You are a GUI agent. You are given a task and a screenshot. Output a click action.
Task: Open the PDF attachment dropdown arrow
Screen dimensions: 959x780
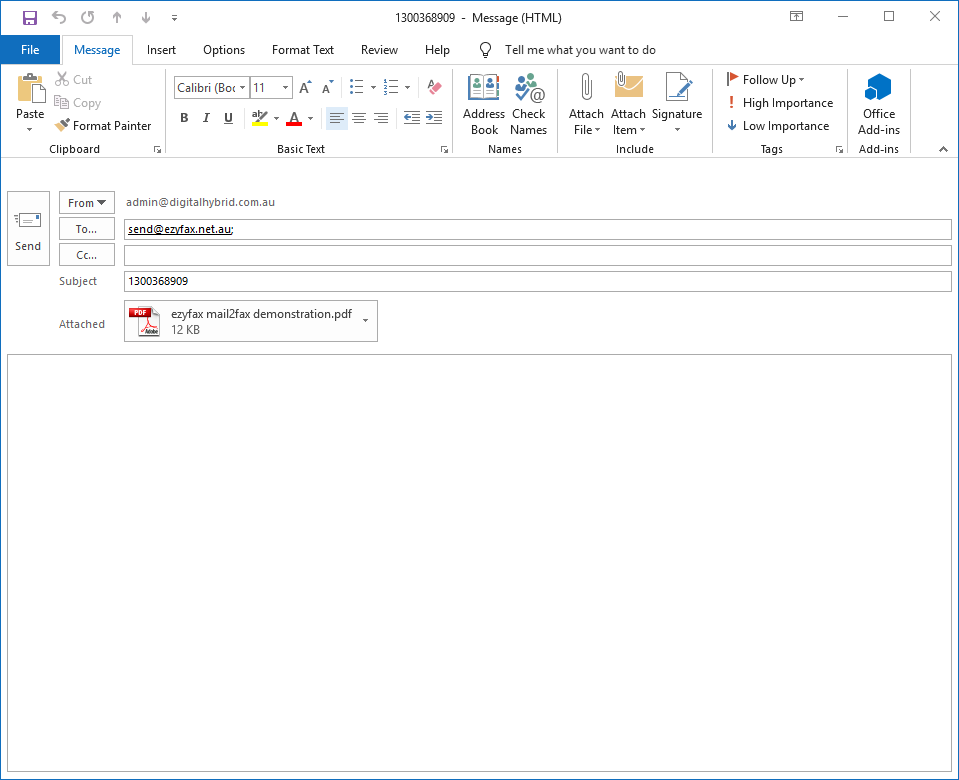366,321
